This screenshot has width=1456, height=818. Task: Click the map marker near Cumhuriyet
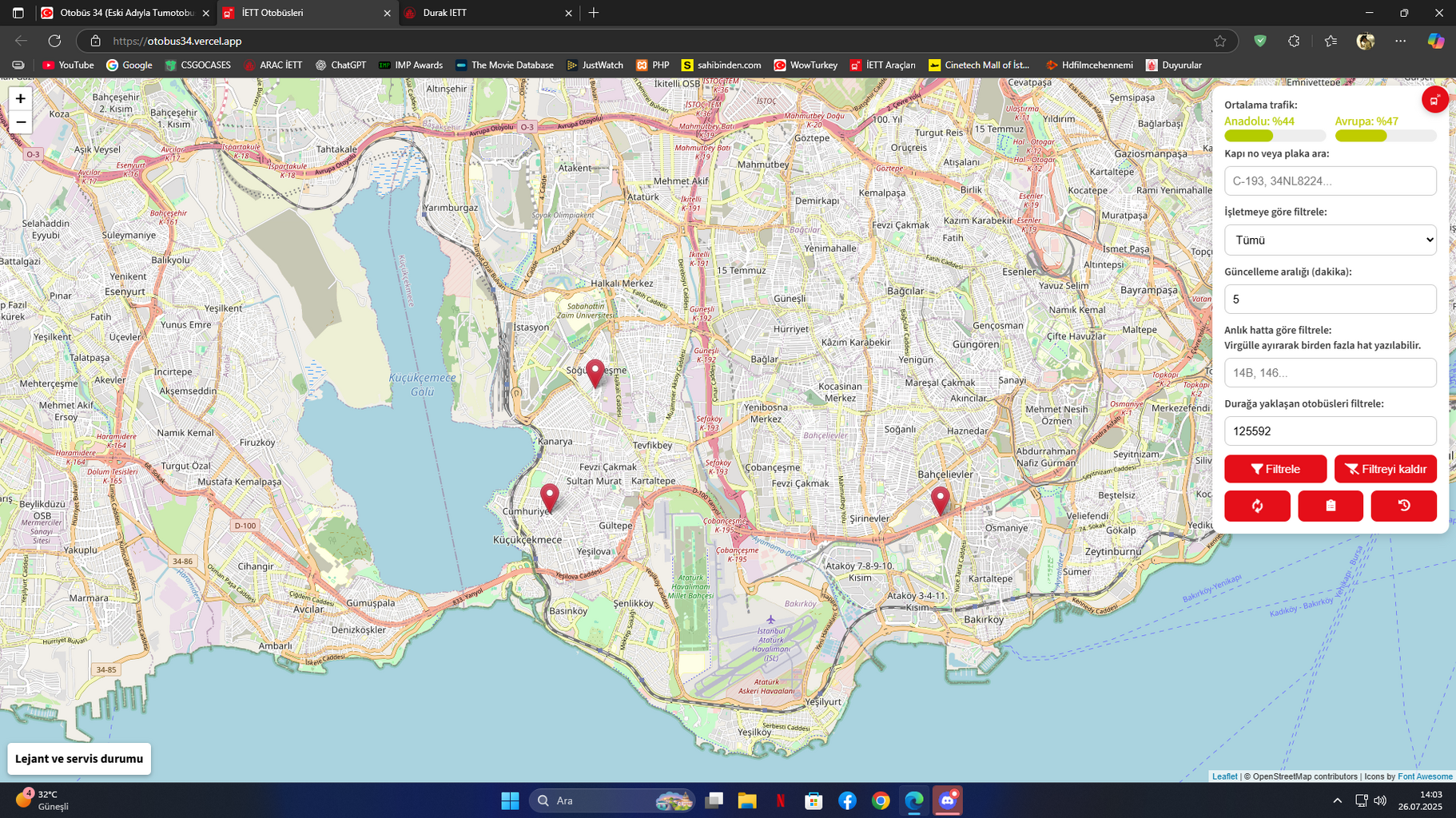[550, 498]
